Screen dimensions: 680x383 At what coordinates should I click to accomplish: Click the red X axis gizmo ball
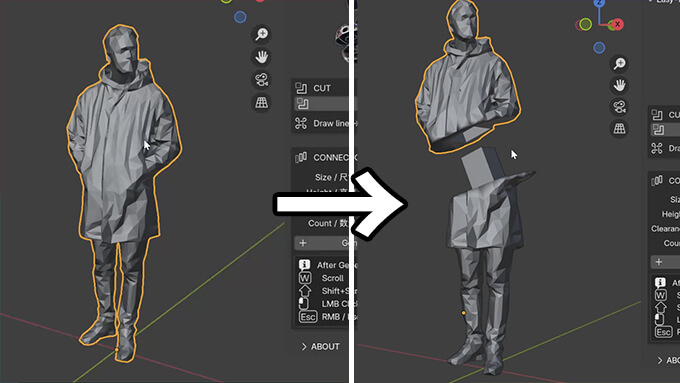pyautogui.click(x=617, y=24)
